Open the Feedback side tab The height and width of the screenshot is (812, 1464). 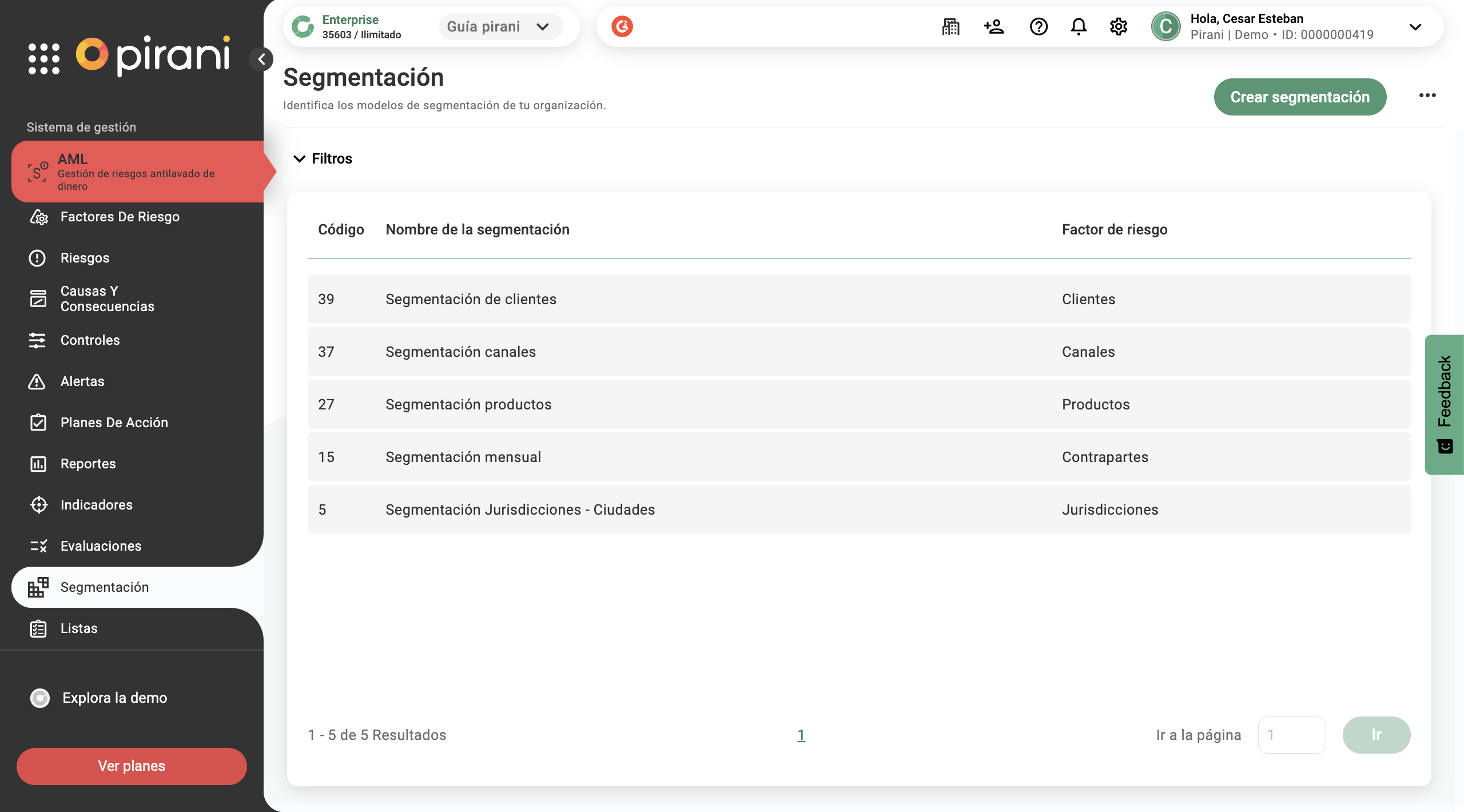pos(1445,404)
